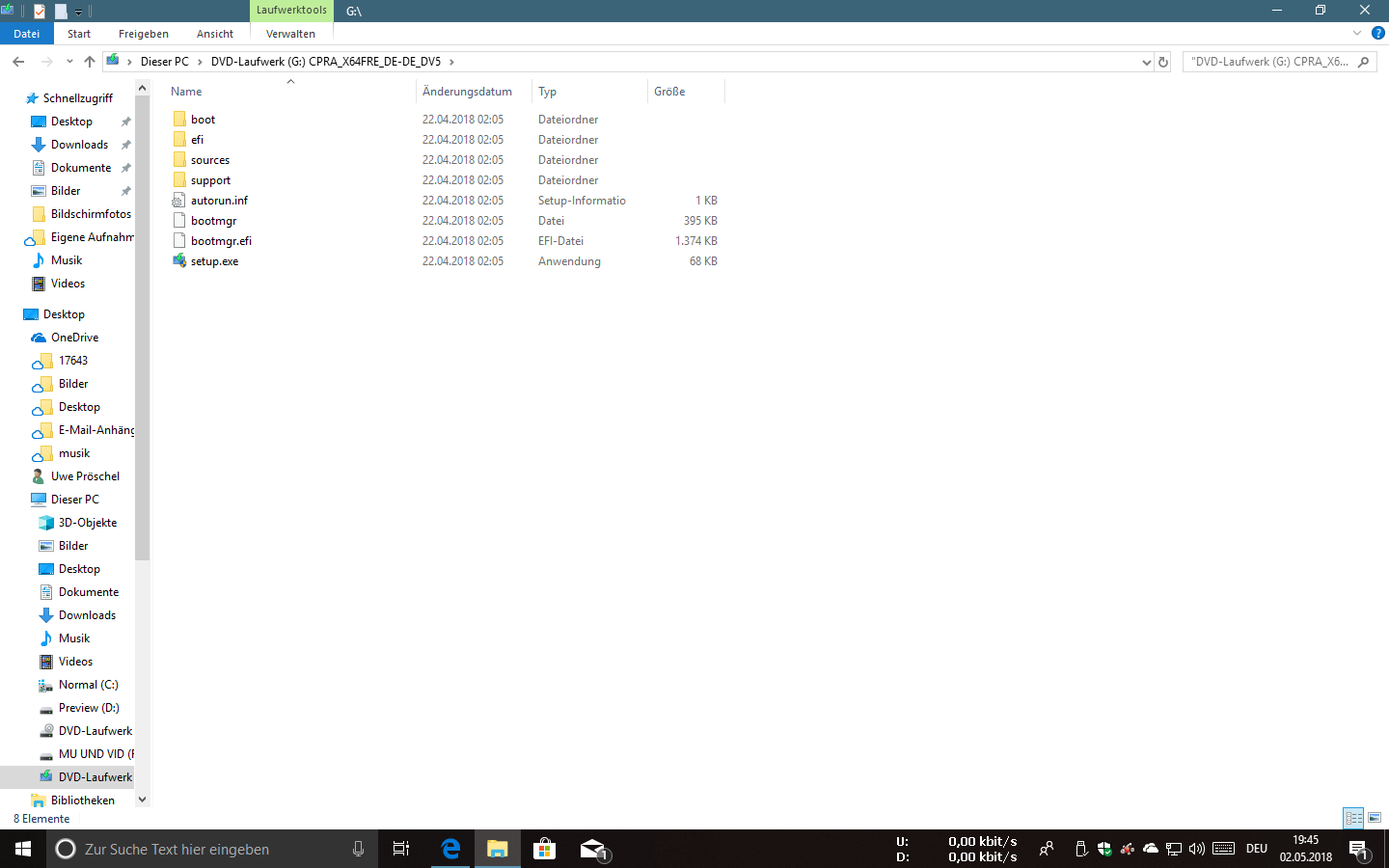Sort by the Typ column header
The image size is (1389, 868).
coord(589,92)
